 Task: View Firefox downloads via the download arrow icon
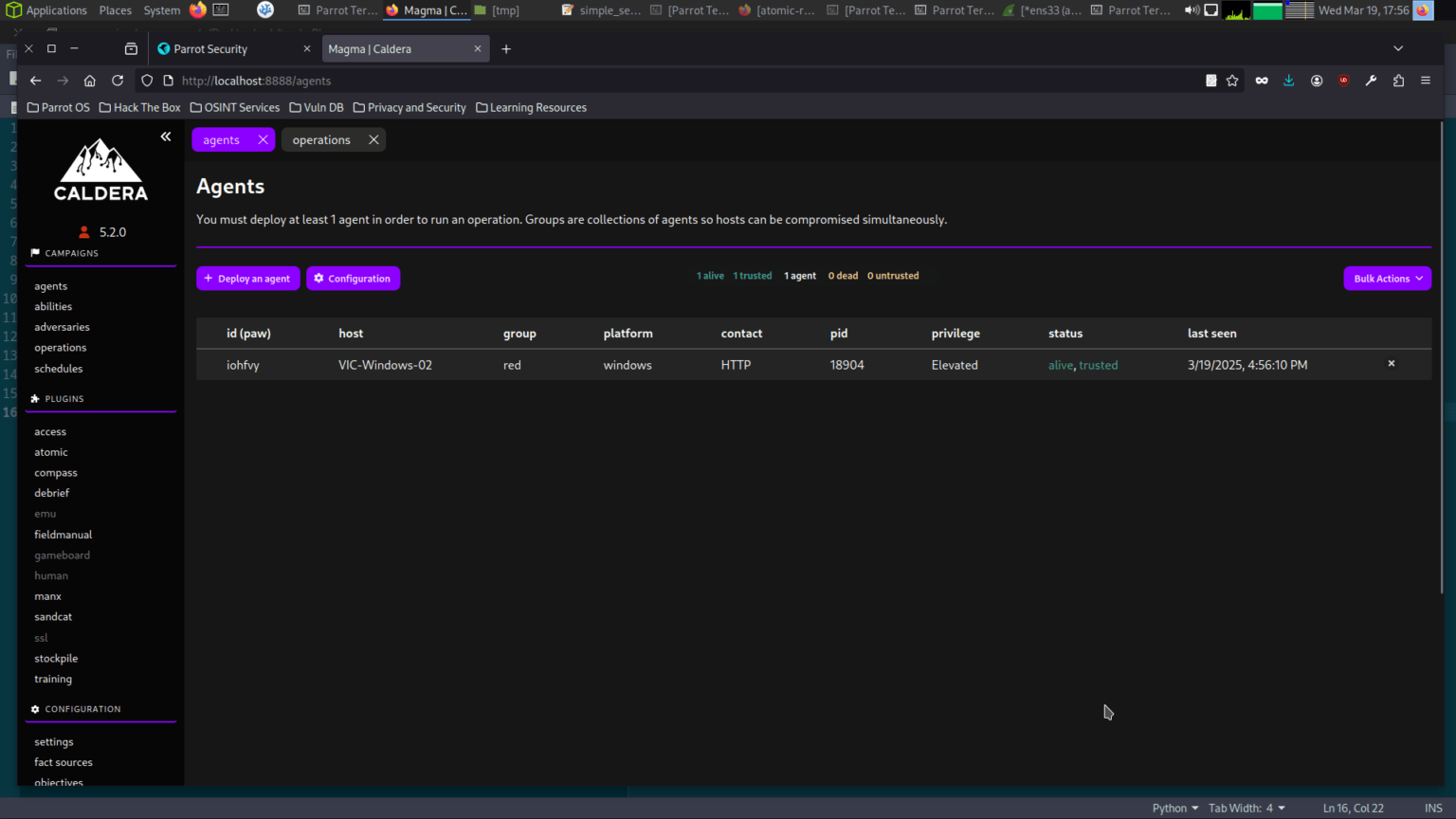pos(1288,81)
